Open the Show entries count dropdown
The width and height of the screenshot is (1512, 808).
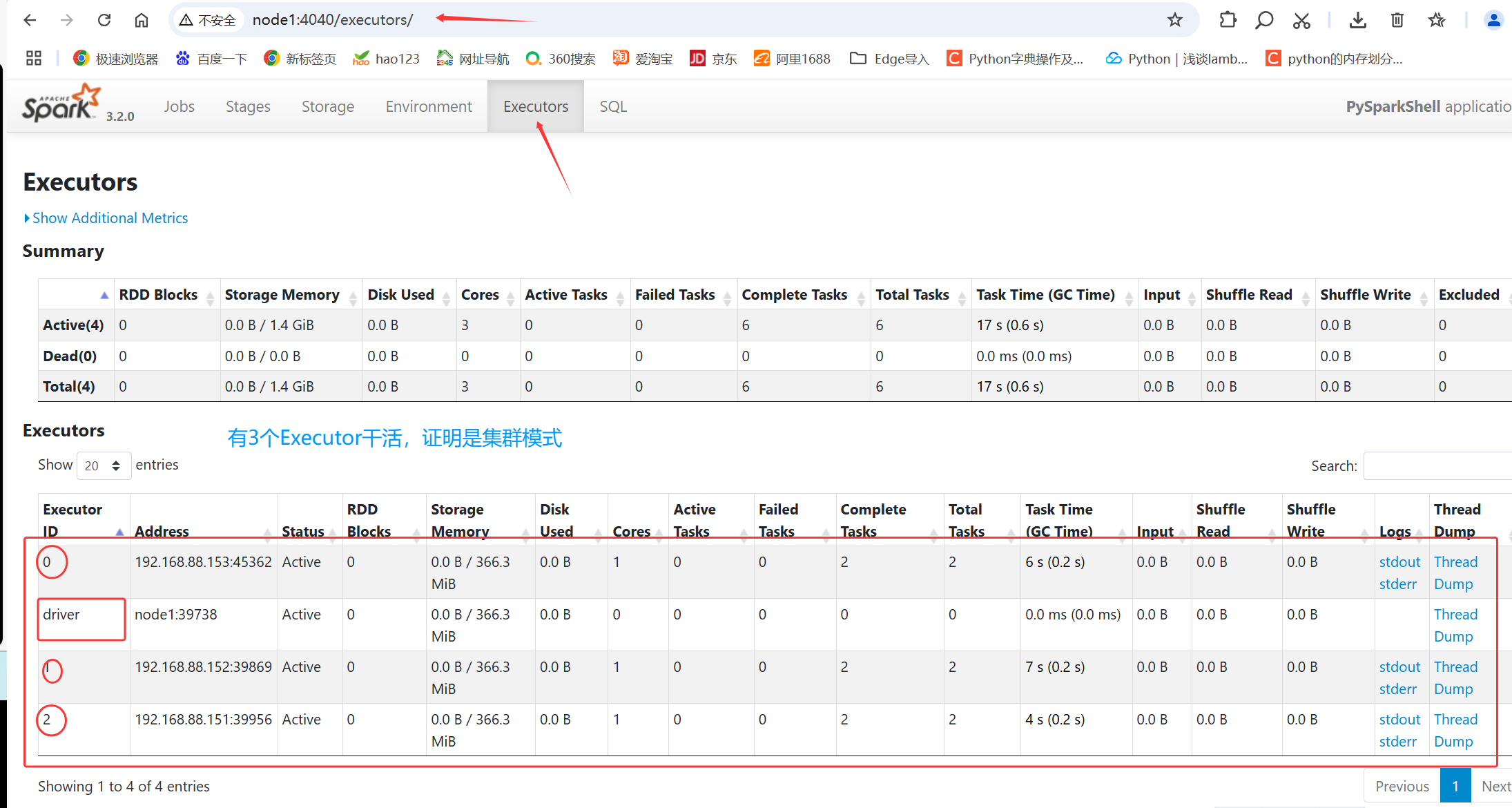pos(104,466)
